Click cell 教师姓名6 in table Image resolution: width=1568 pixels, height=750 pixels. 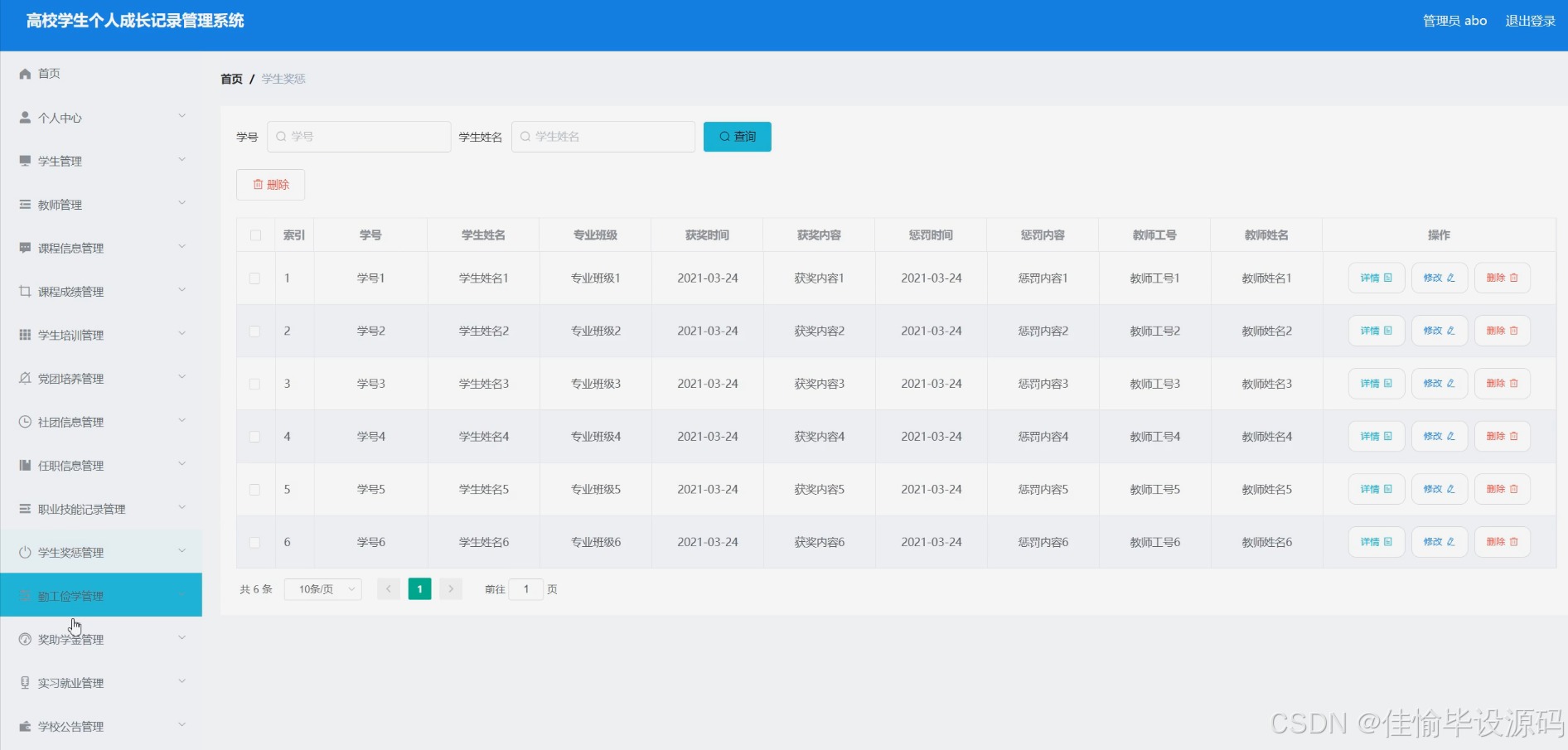pos(1266,542)
